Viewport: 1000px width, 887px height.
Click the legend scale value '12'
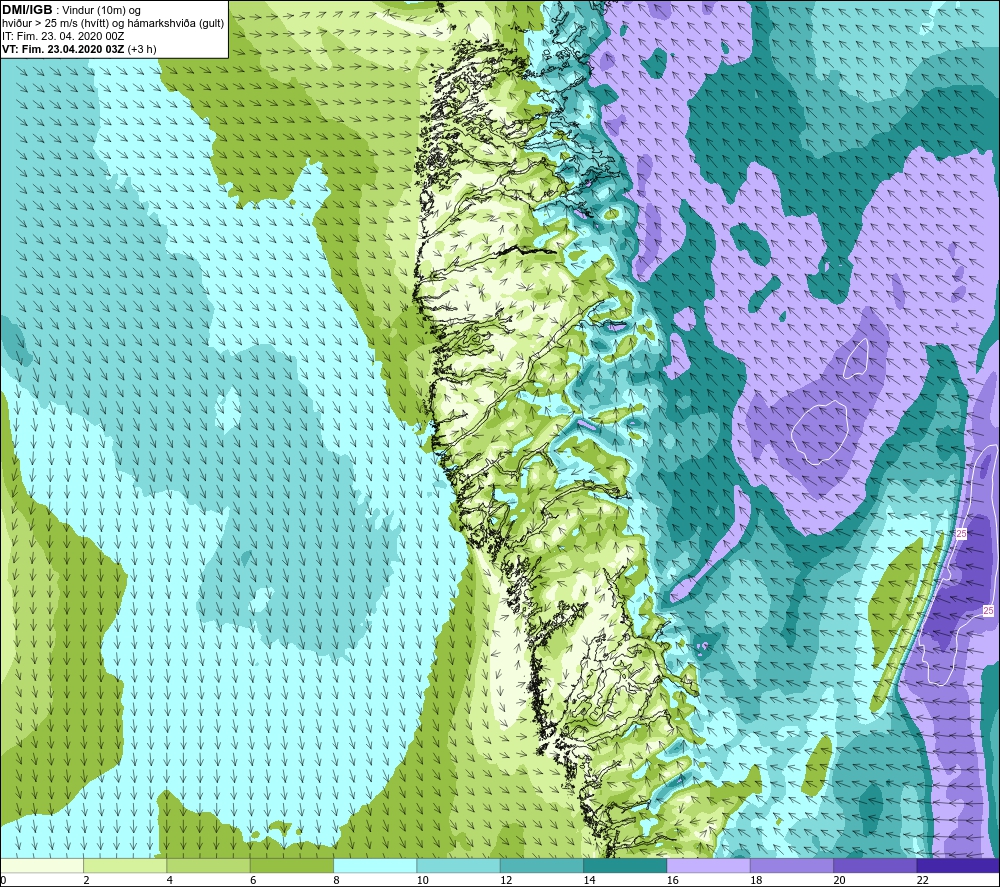point(506,880)
